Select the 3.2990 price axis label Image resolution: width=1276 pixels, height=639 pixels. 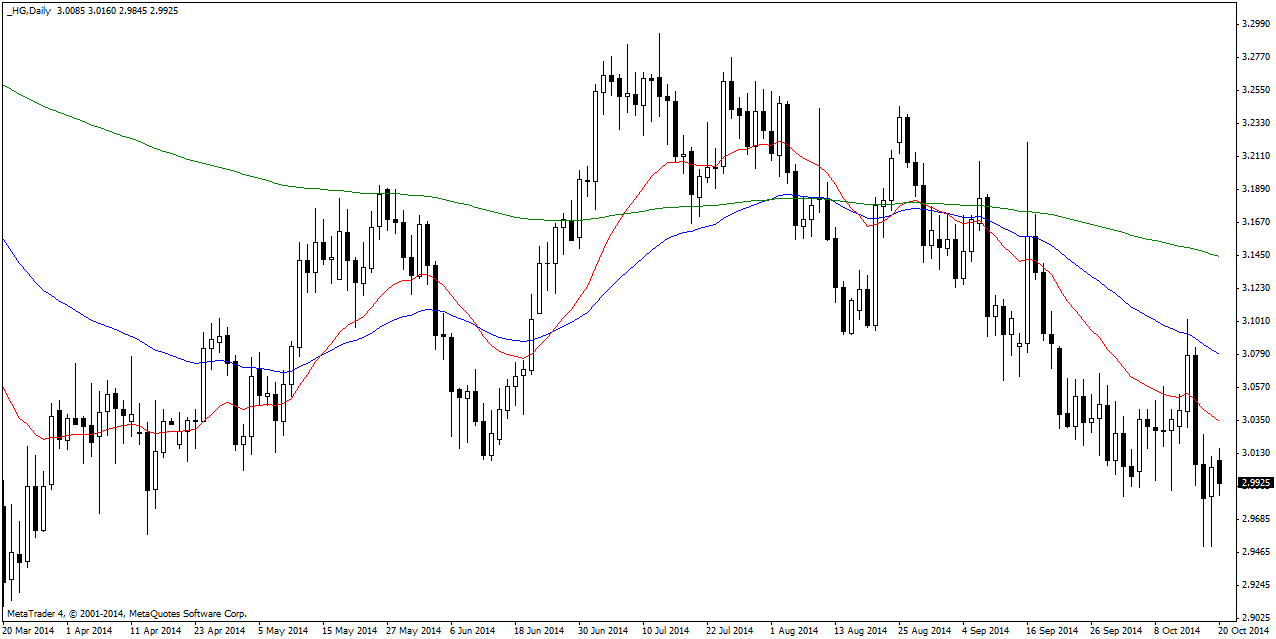point(1256,23)
